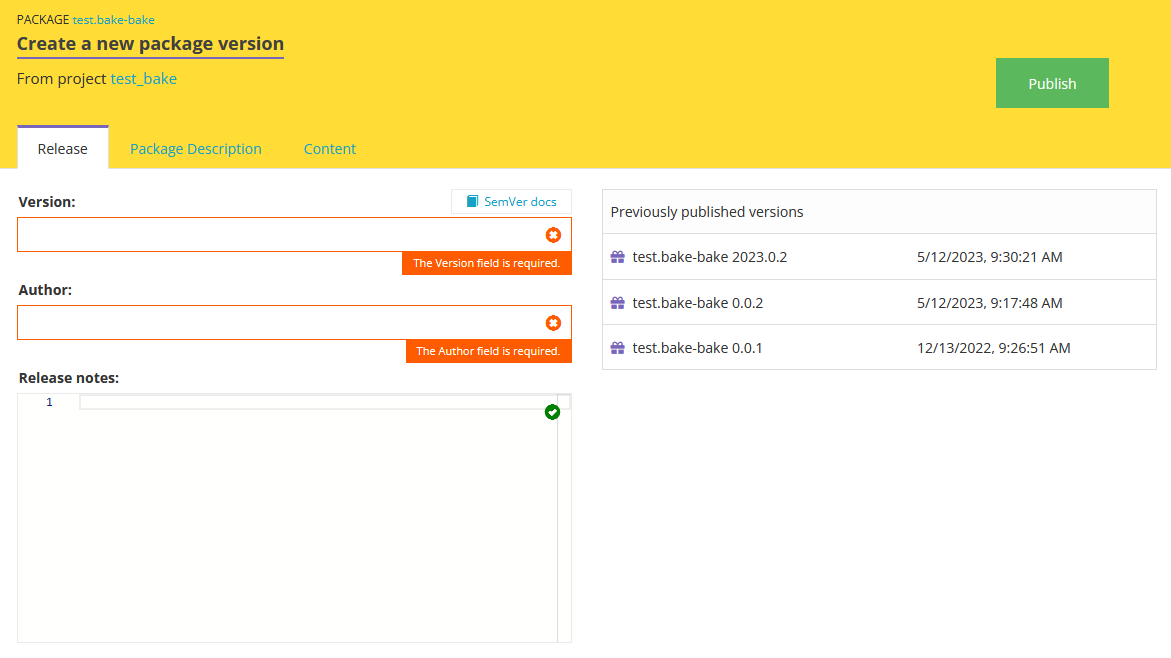Publish the new package version
Image resolution: width=1171 pixels, height=658 pixels.
point(1052,83)
